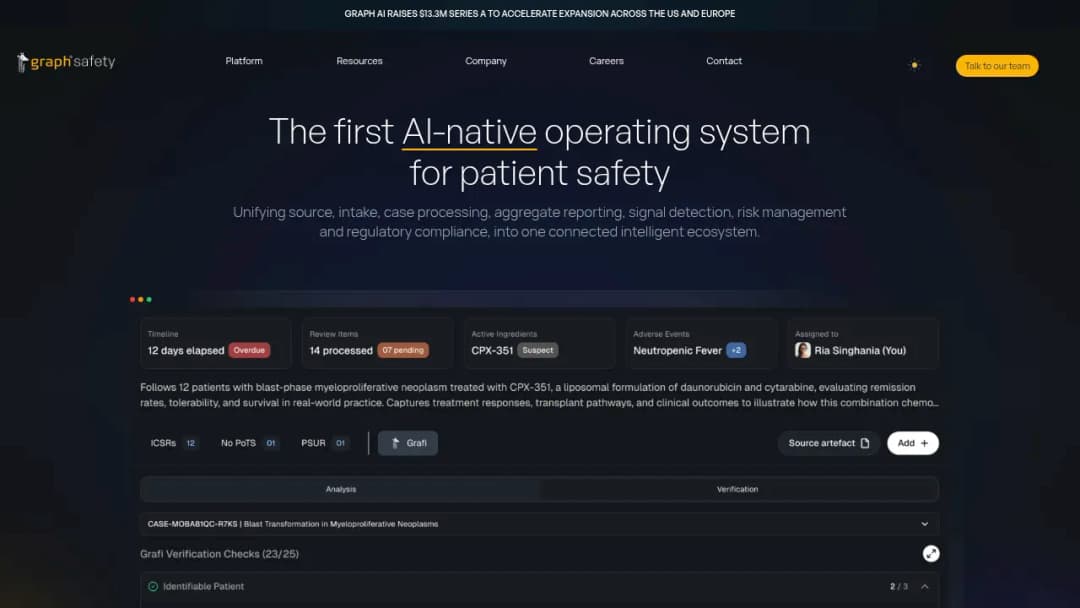The height and width of the screenshot is (608, 1080).
Task: Click the Talk to our team button
Action: click(997, 65)
